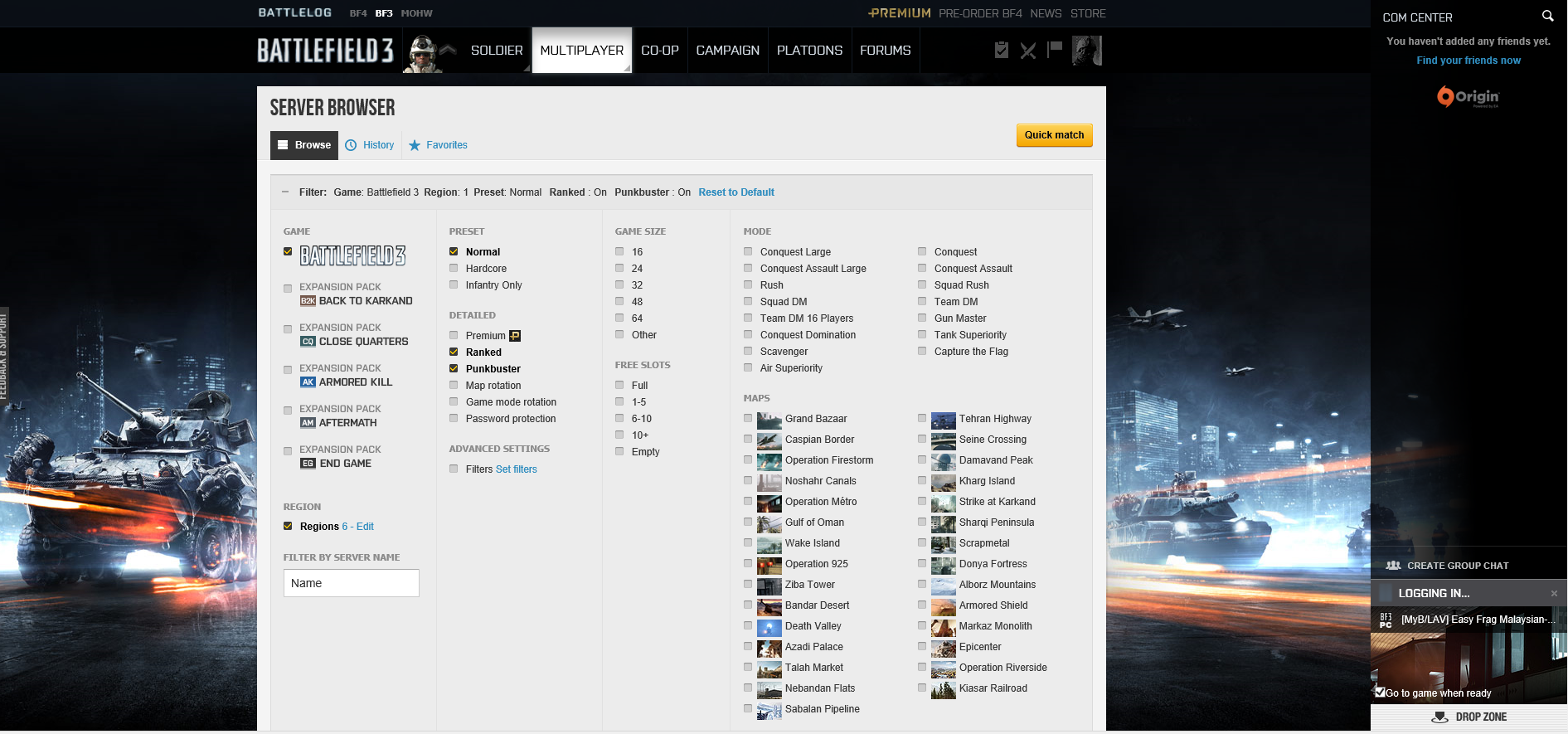Click into the server Name filter field
This screenshot has height=734, width=1568.
point(352,583)
